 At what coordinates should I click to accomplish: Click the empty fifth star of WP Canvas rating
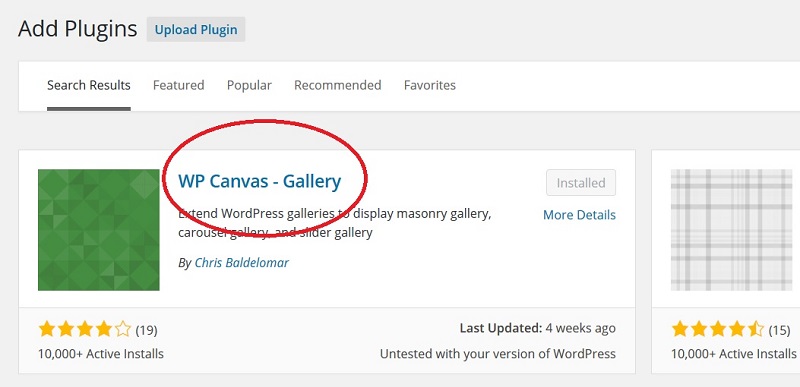tap(122, 329)
